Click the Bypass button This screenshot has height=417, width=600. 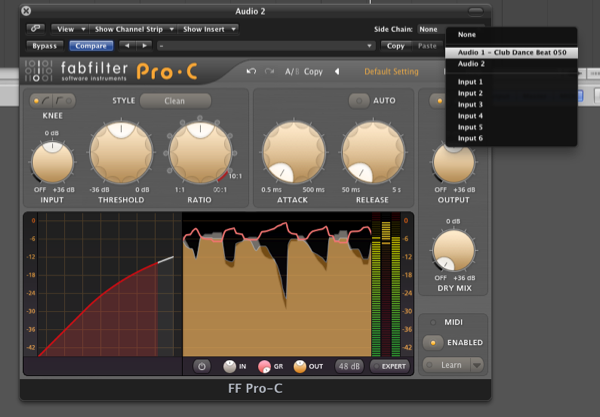(x=44, y=46)
